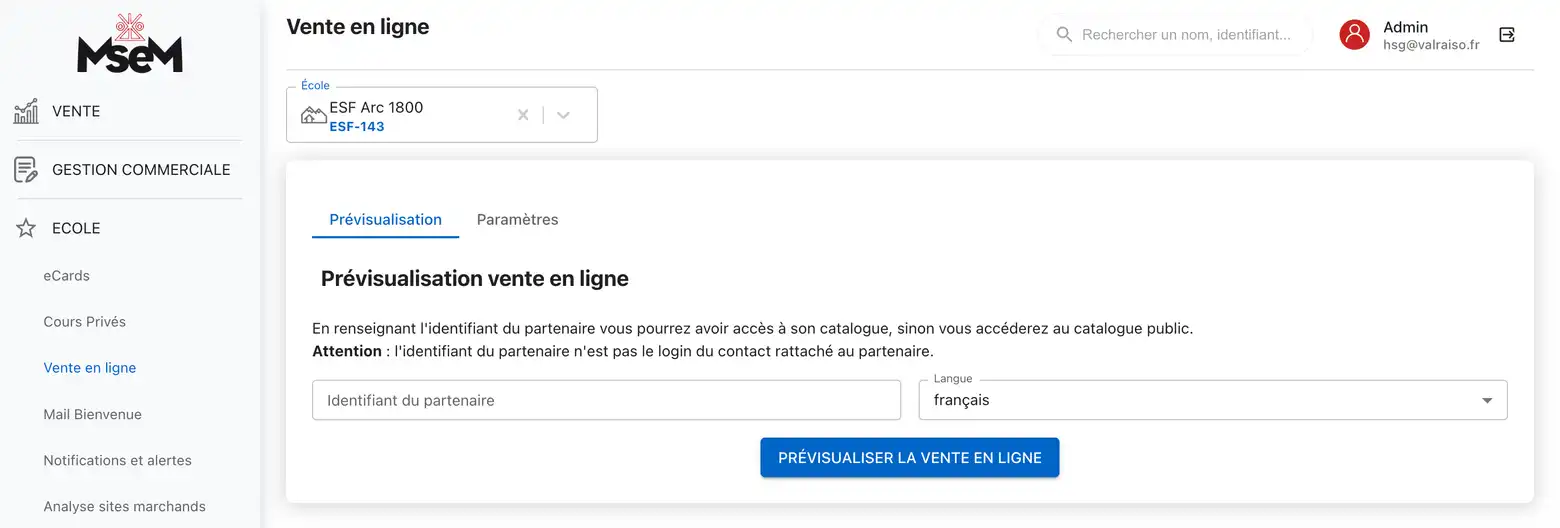1560x528 pixels.
Task: Click the MSEM logo
Action: (130, 44)
